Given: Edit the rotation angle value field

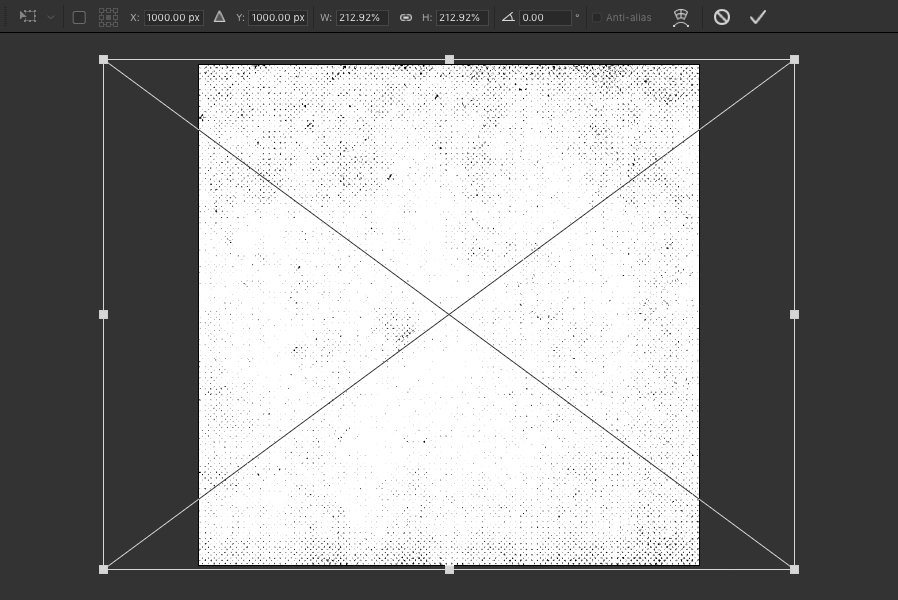Looking at the screenshot, I should pyautogui.click(x=545, y=17).
